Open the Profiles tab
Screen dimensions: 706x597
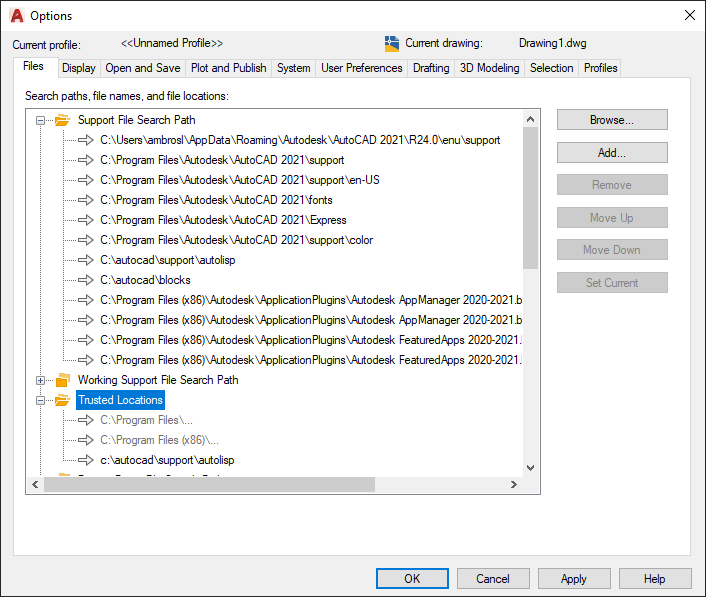pyautogui.click(x=600, y=68)
